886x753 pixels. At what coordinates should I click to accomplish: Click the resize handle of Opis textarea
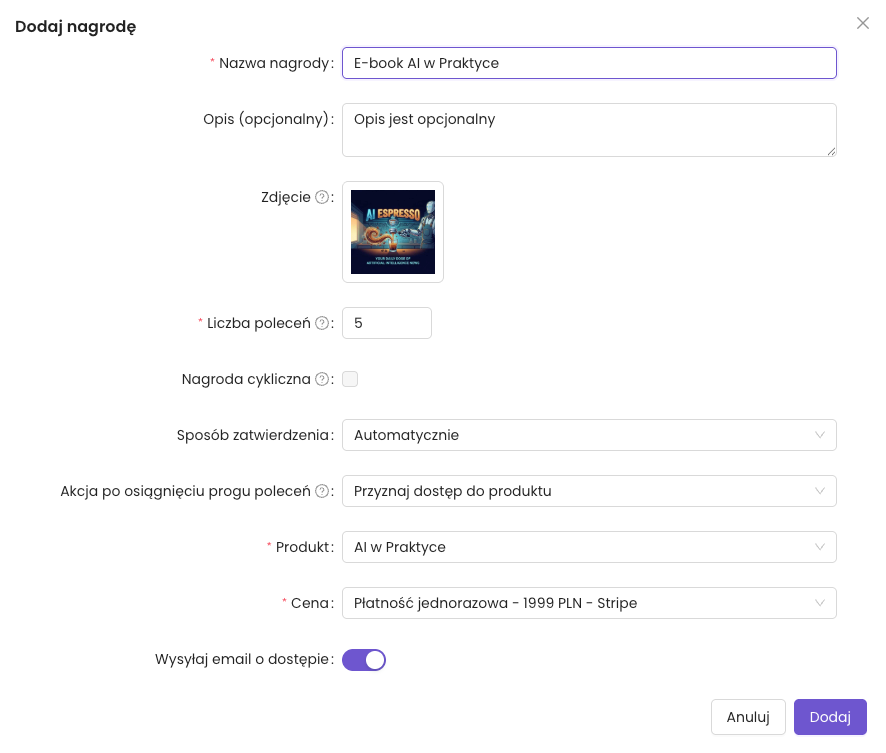point(830,151)
